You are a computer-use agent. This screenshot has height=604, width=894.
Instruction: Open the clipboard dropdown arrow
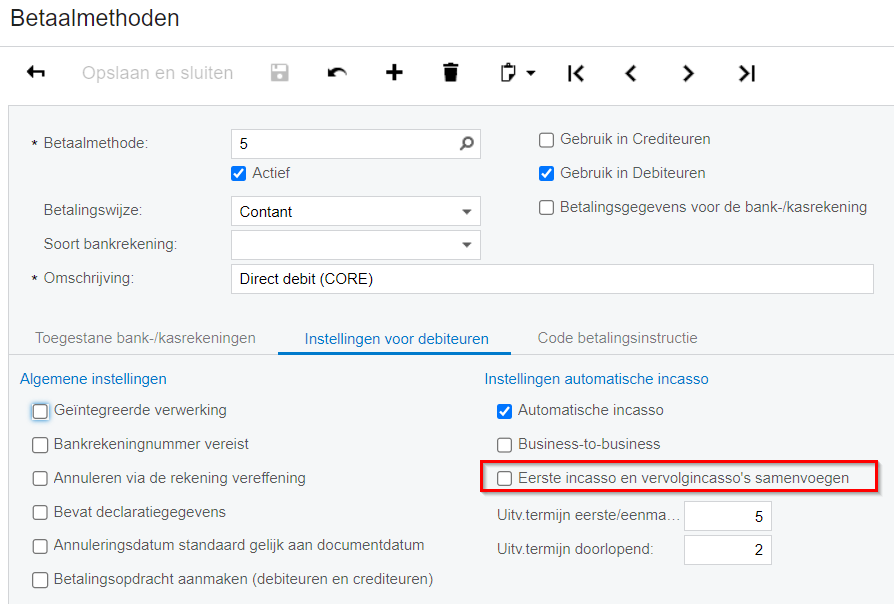[x=531, y=73]
